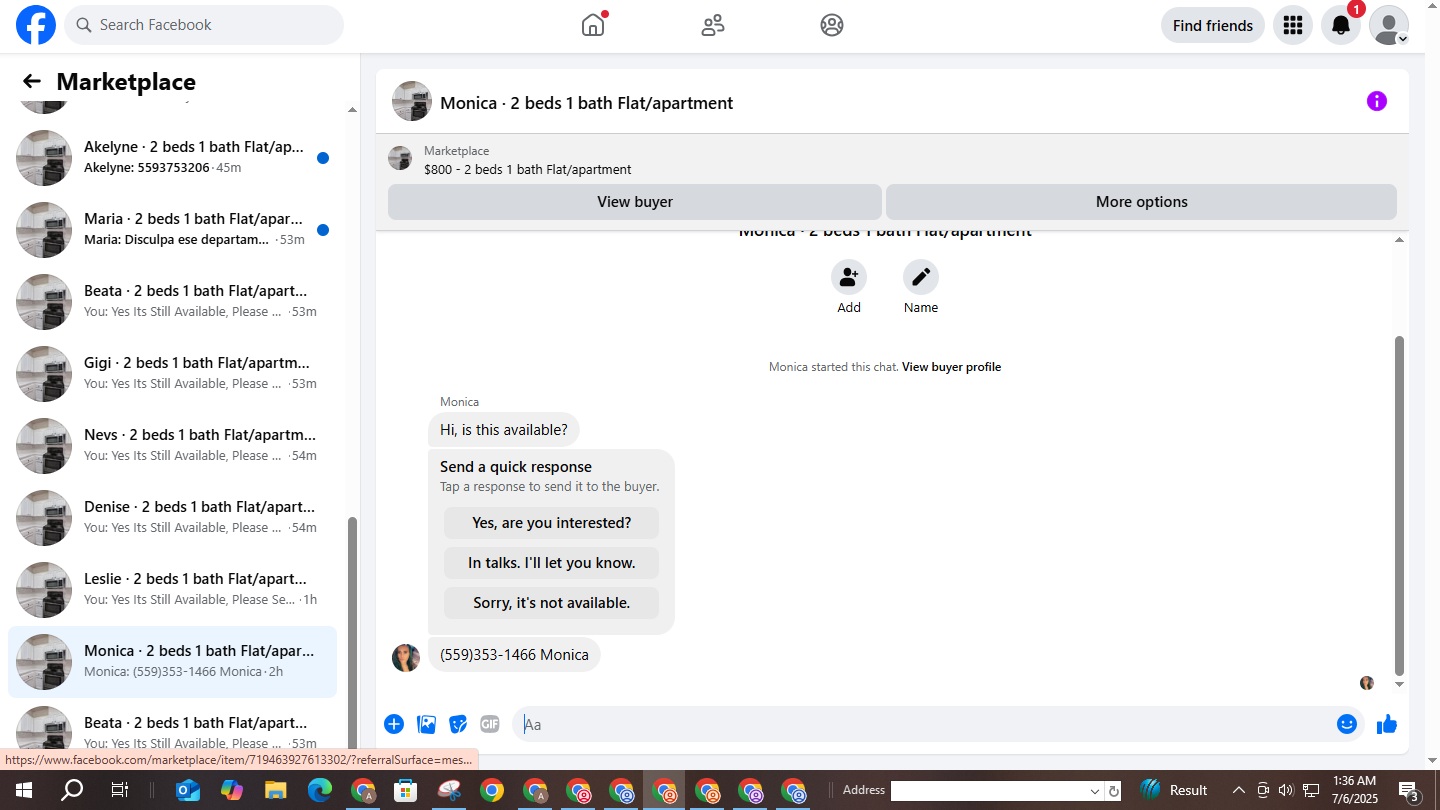Click the More options button

click(1141, 202)
